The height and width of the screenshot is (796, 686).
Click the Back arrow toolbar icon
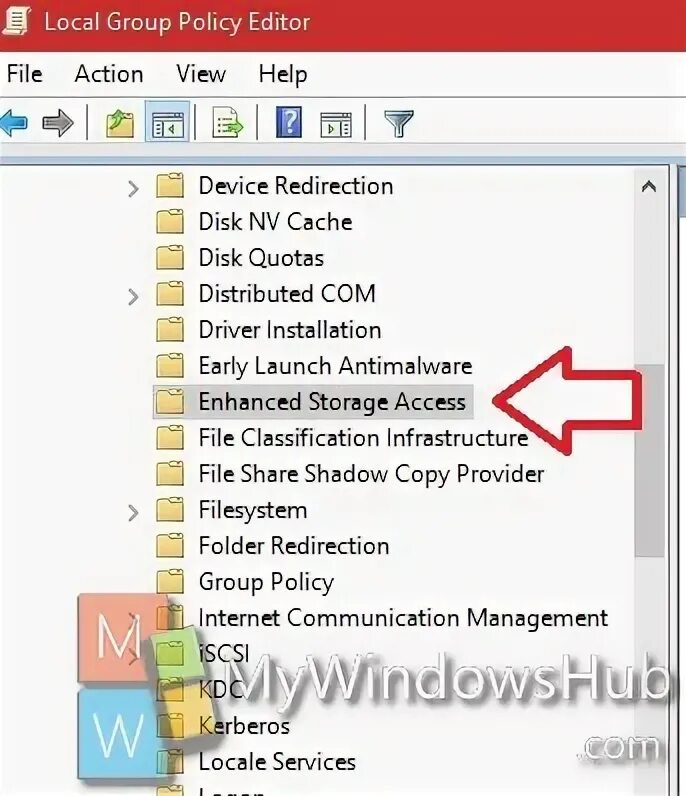pos(14,123)
